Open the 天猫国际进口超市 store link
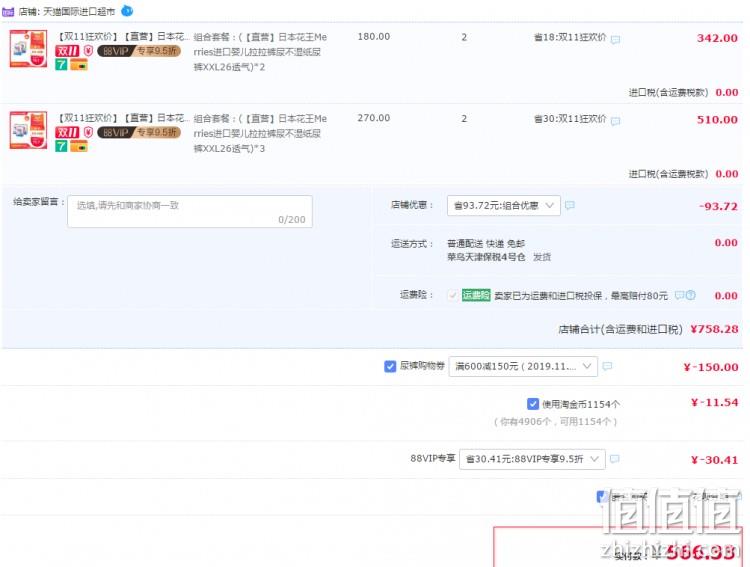The width and height of the screenshot is (750, 567). (x=79, y=11)
